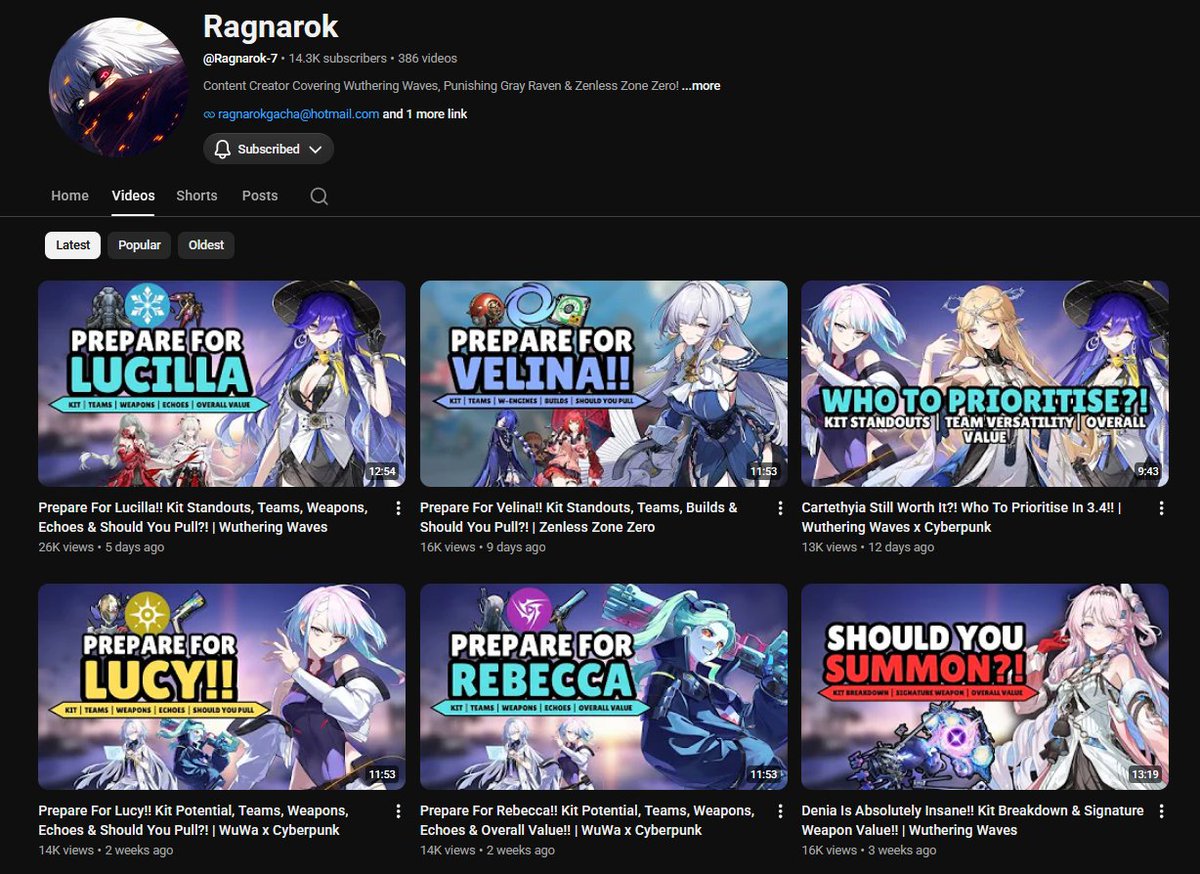Viewport: 1200px width, 874px height.
Task: Open more options for Prepare For Velina video
Action: 780,508
